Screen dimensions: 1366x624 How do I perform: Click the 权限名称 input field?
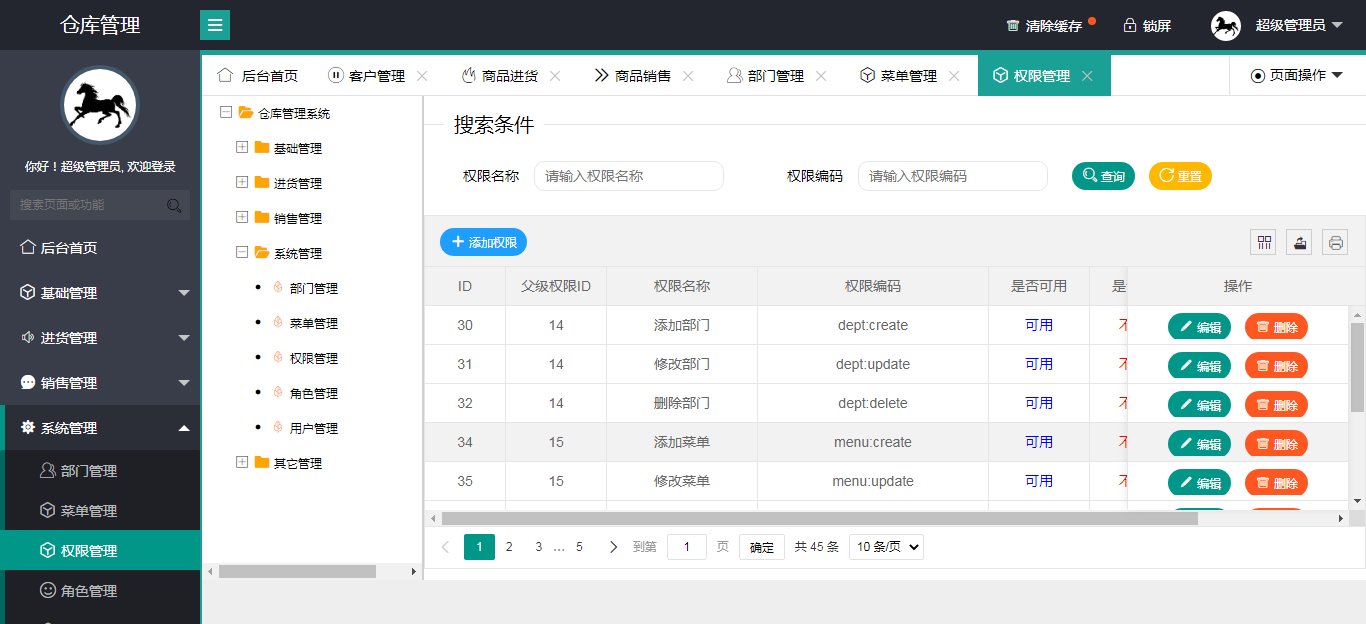coord(628,176)
